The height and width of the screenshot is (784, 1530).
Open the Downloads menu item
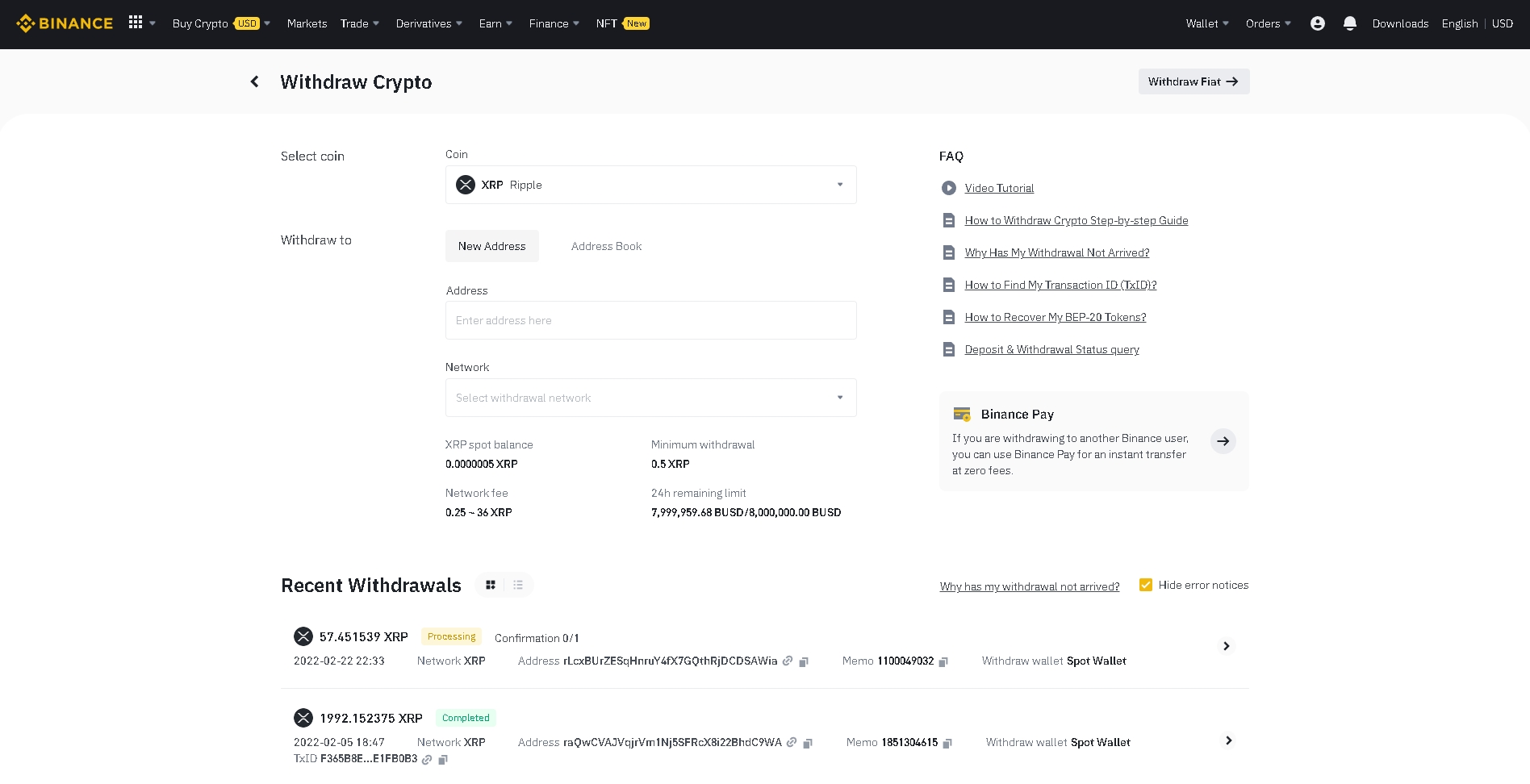1400,23
